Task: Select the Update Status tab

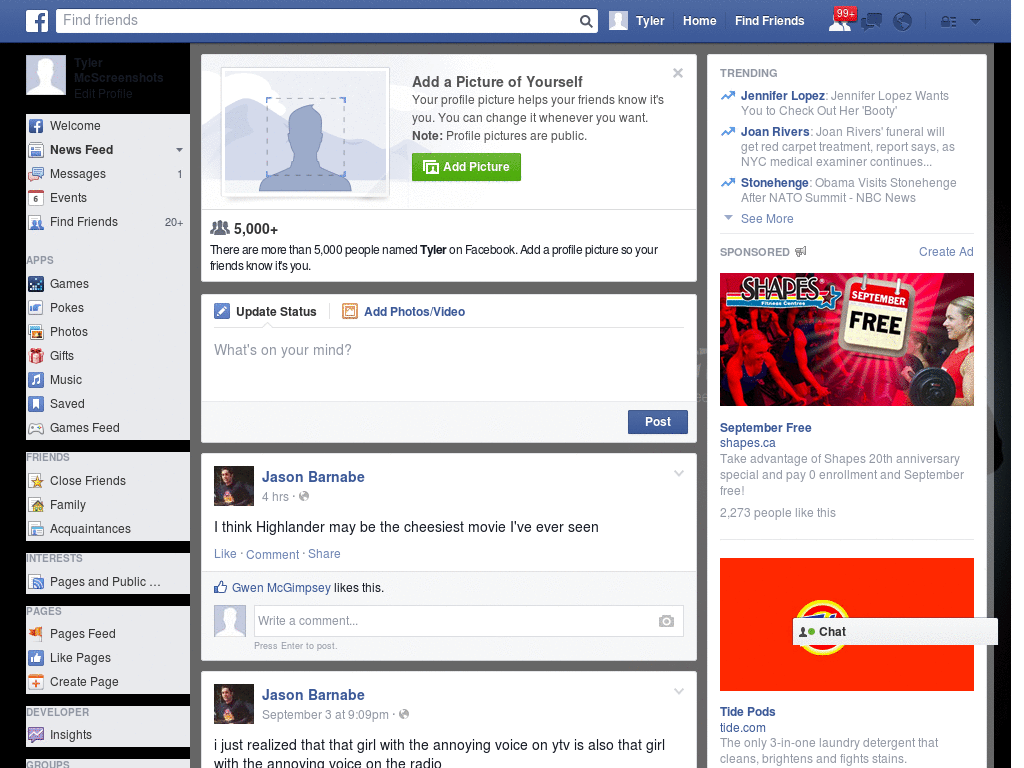Action: point(266,312)
